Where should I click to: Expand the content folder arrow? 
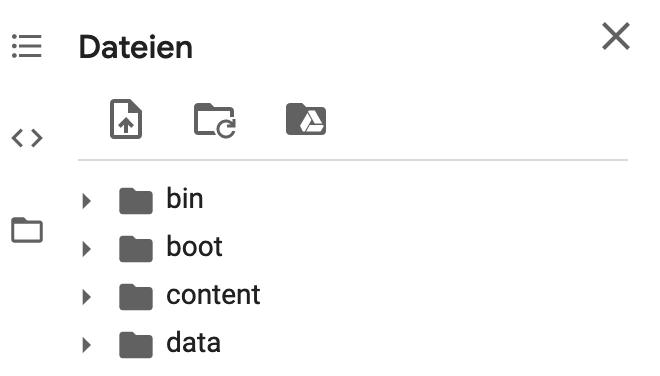point(87,297)
